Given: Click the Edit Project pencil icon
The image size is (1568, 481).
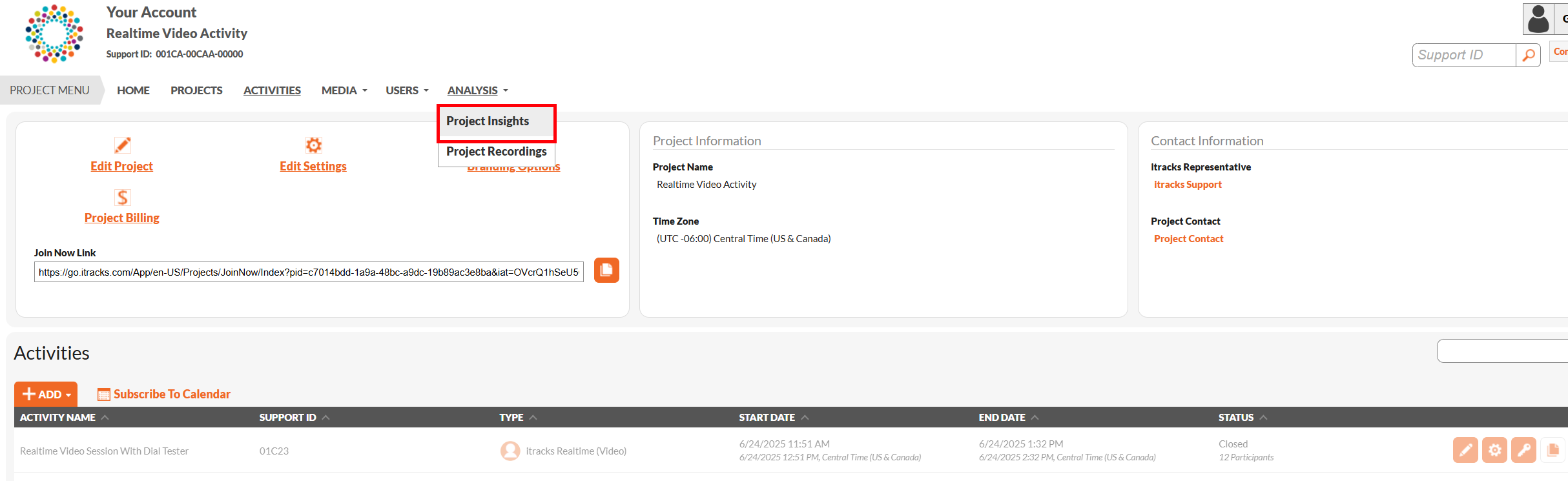Looking at the screenshot, I should (122, 145).
